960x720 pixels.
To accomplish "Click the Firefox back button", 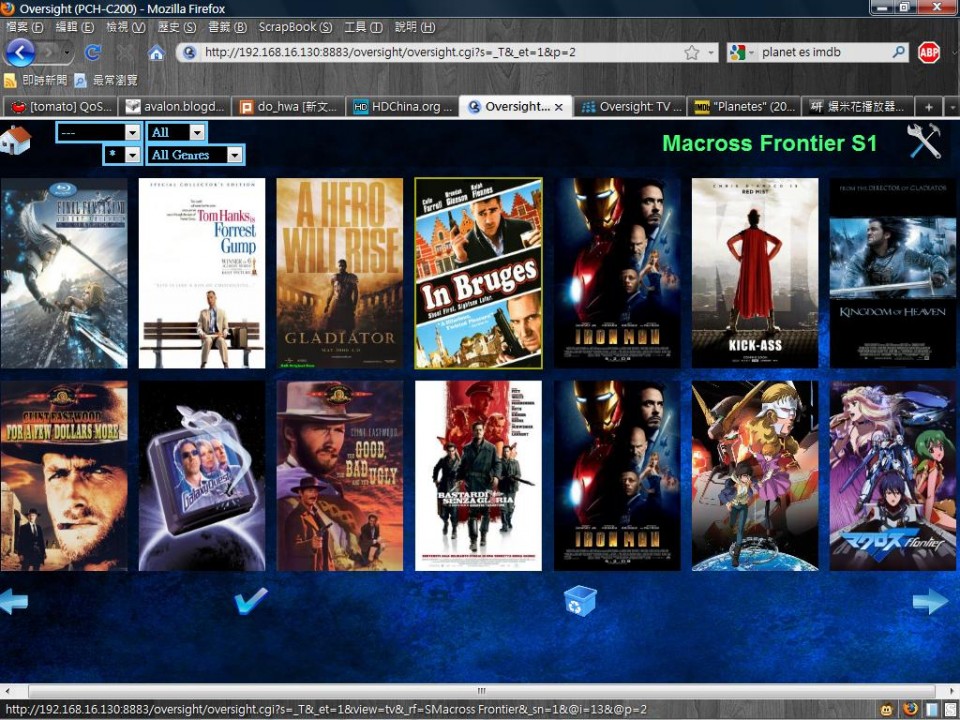I will [20, 53].
